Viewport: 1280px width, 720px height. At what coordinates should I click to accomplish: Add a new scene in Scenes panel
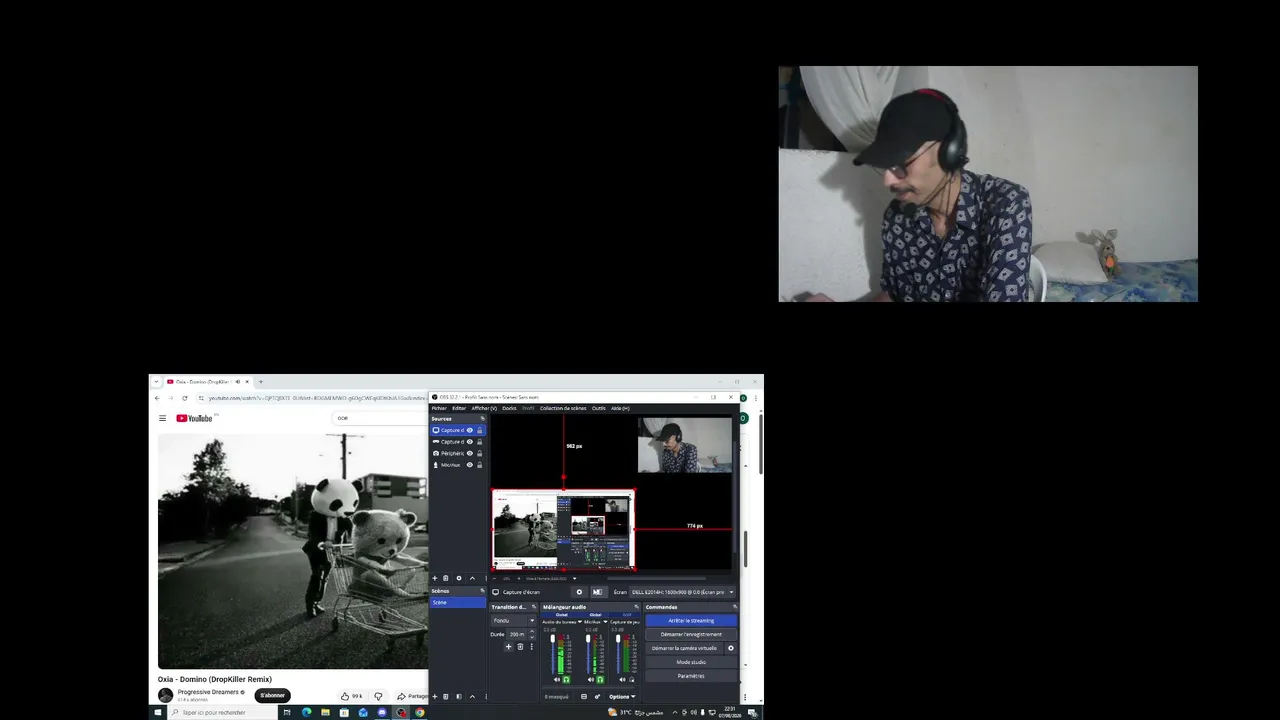434,696
